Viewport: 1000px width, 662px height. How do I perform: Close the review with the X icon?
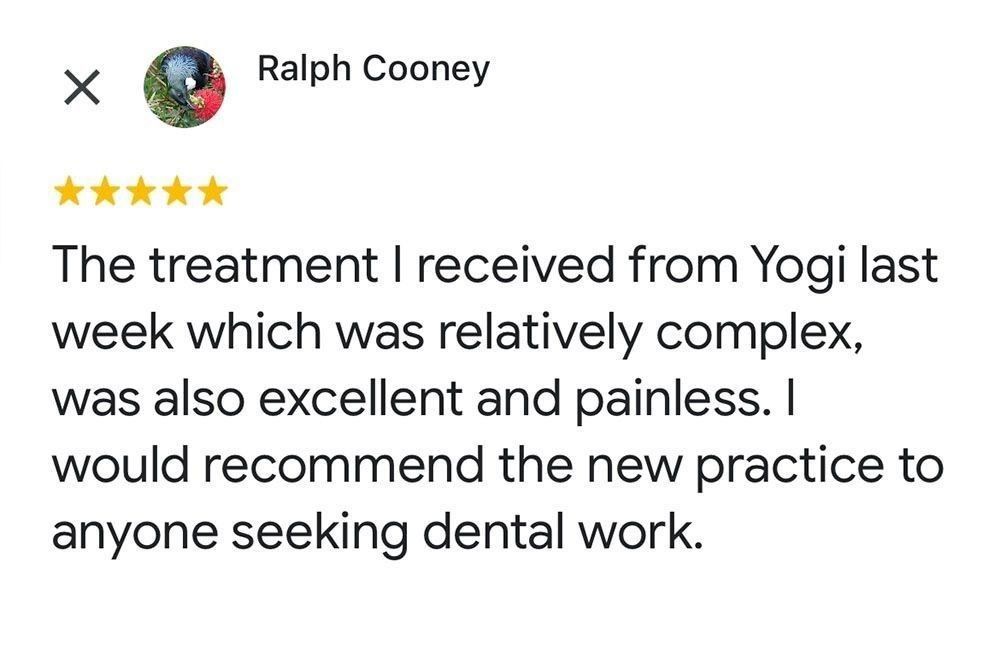pos(82,89)
